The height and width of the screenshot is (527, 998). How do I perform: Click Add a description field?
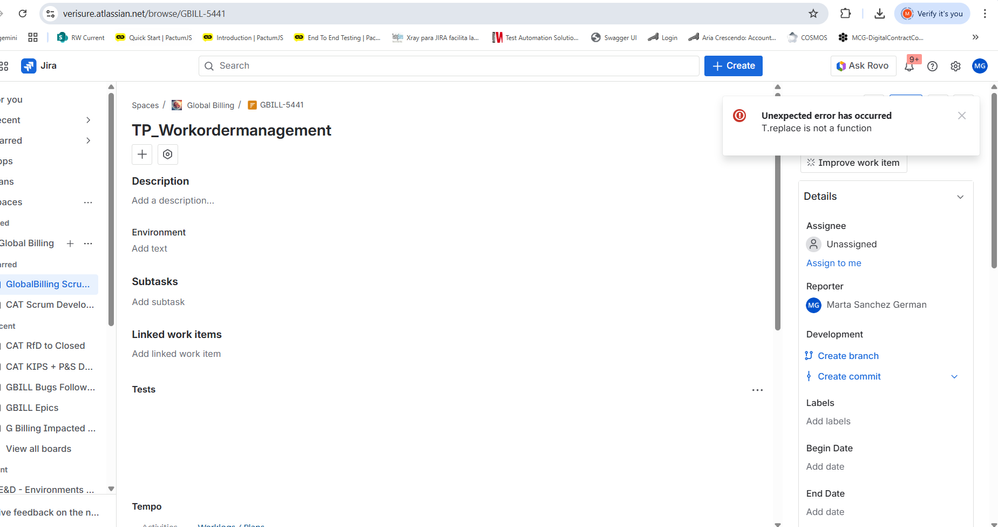(173, 200)
